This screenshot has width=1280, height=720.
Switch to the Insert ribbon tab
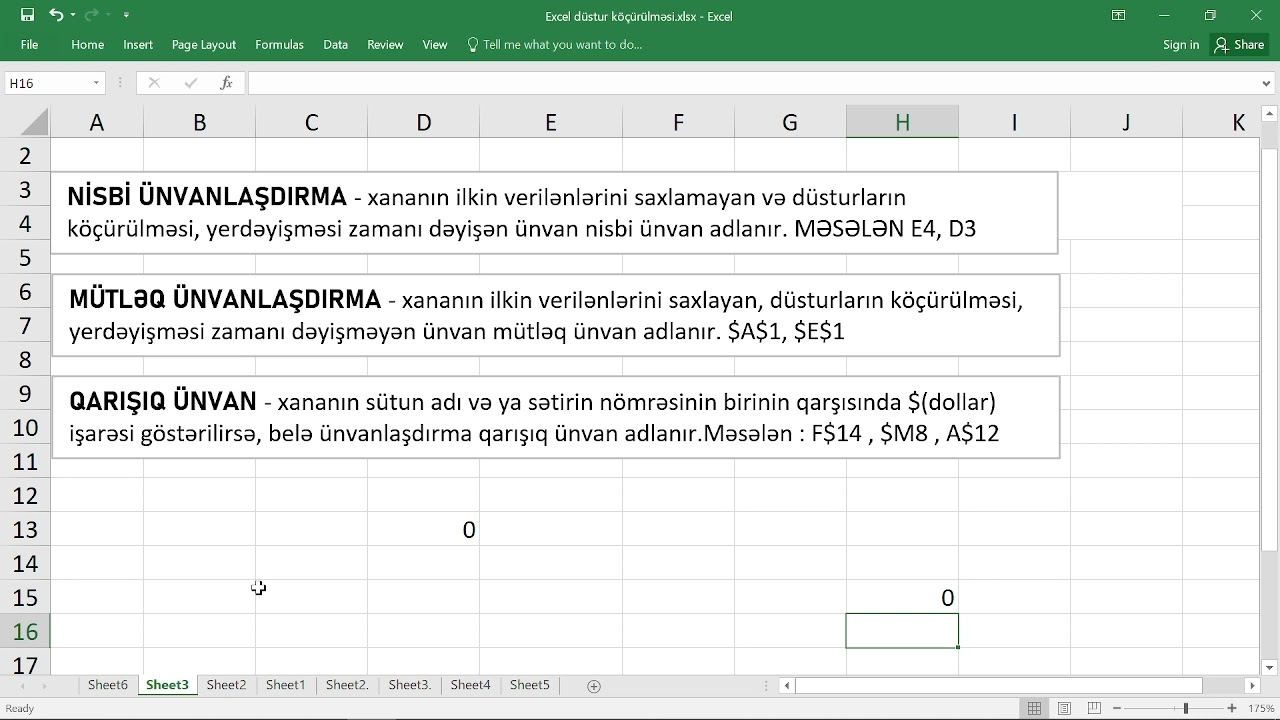(x=138, y=45)
